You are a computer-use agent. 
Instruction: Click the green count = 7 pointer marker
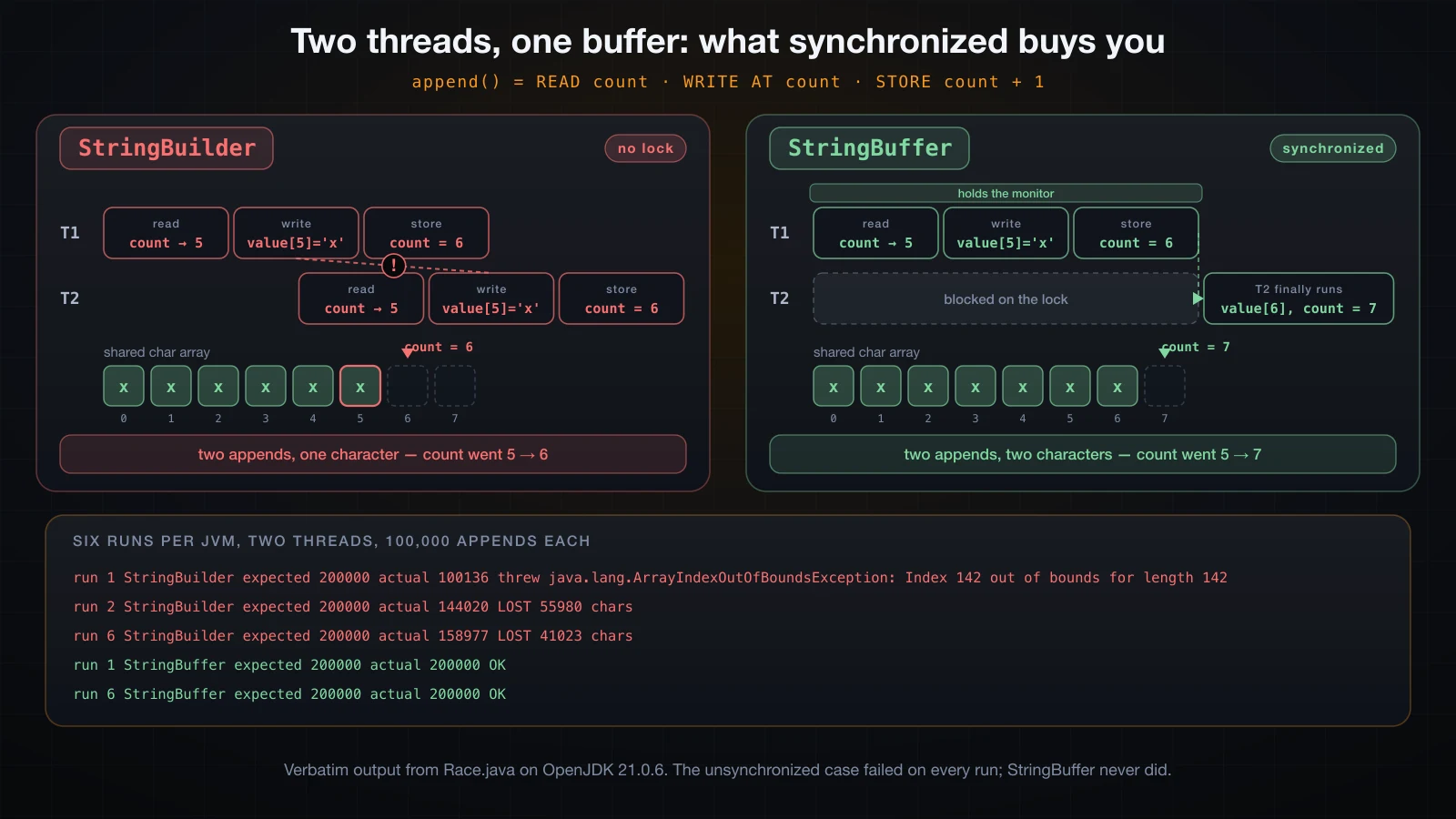(x=1165, y=352)
